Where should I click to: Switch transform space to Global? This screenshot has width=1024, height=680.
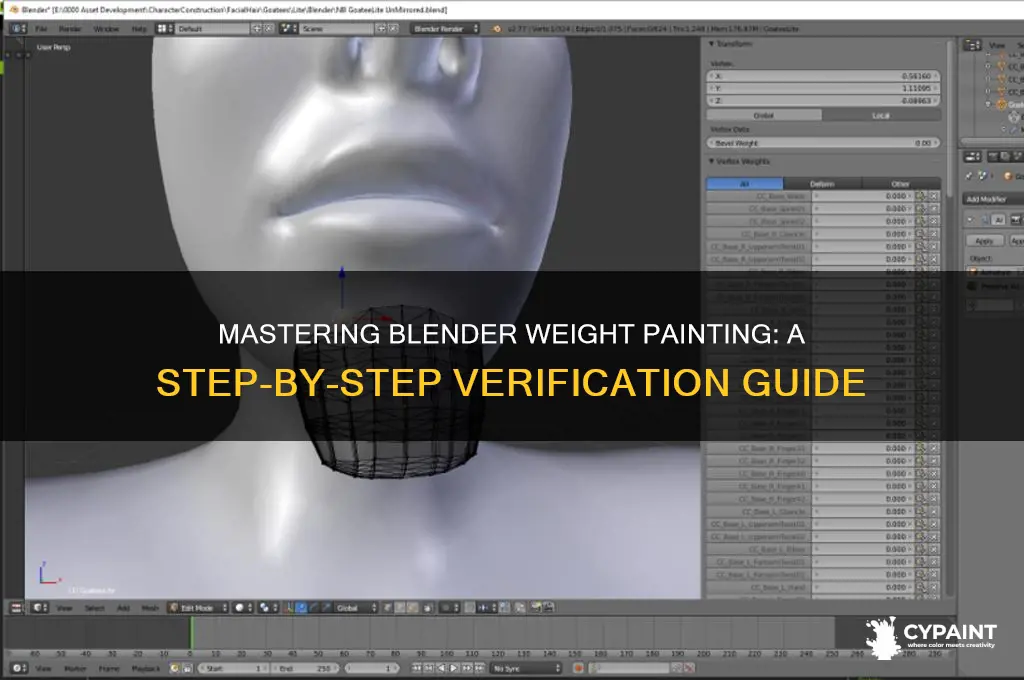point(764,116)
